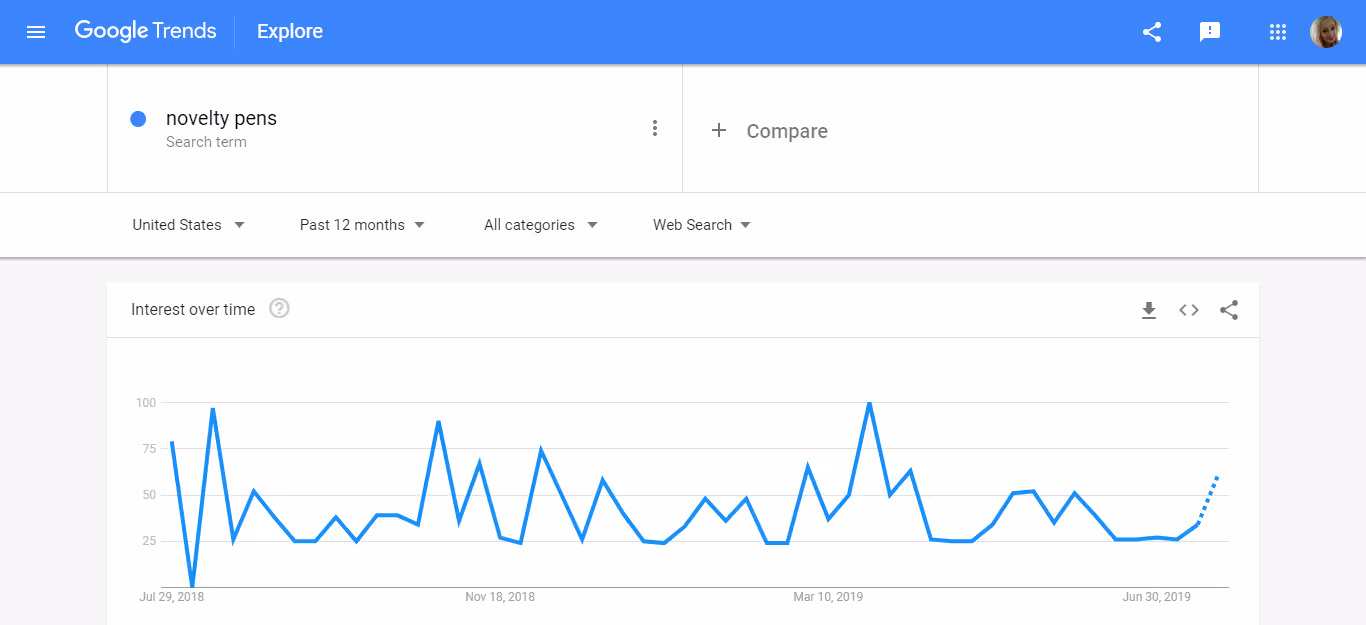
Task: Add a comparison term with Compare
Action: click(769, 130)
